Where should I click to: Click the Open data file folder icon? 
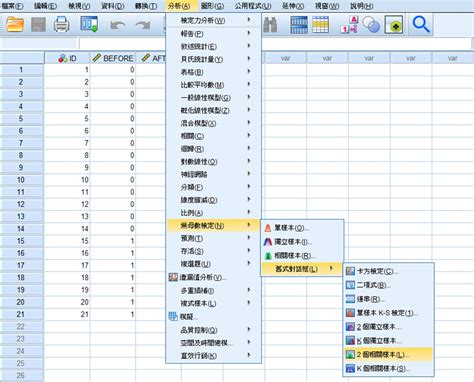click(x=15, y=25)
